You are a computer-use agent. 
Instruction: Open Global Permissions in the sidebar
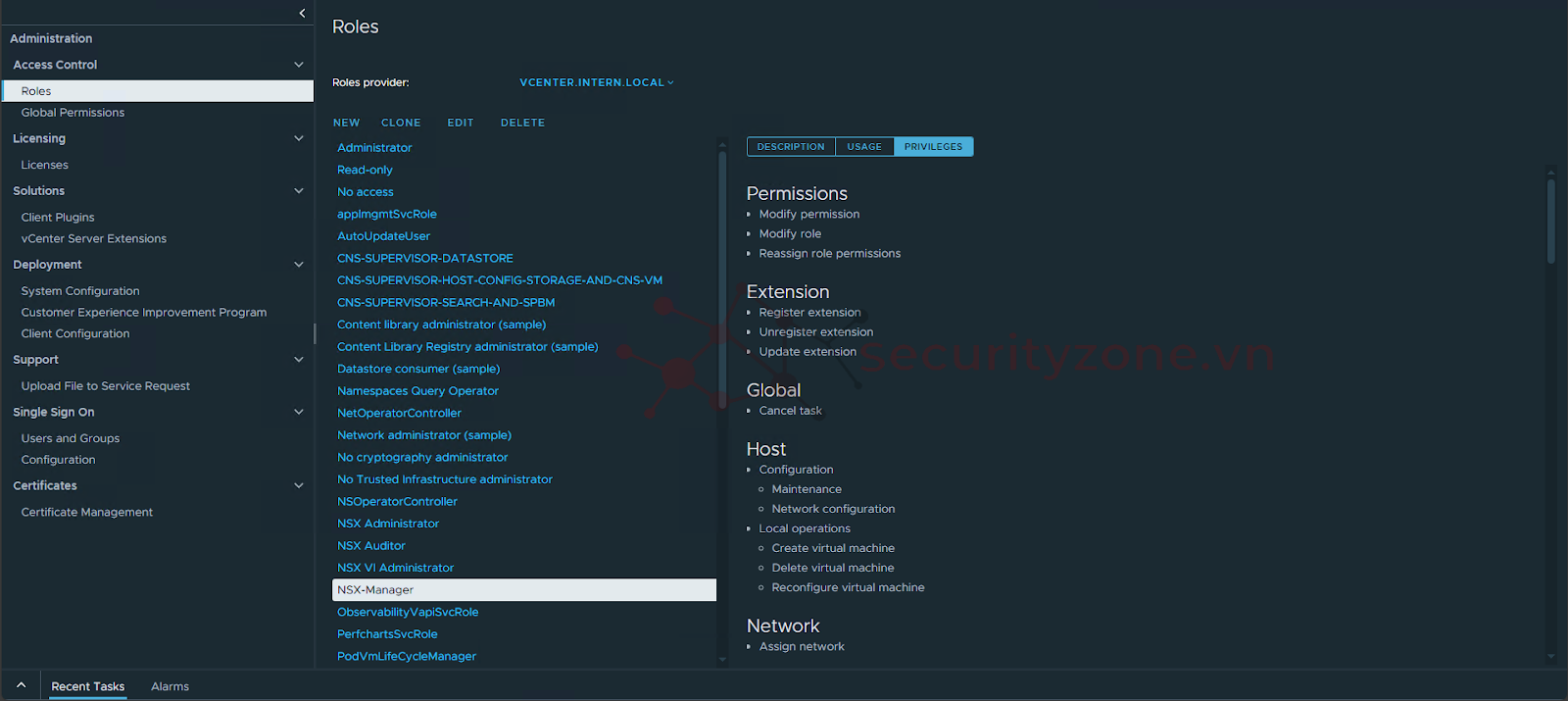pyautogui.click(x=73, y=113)
